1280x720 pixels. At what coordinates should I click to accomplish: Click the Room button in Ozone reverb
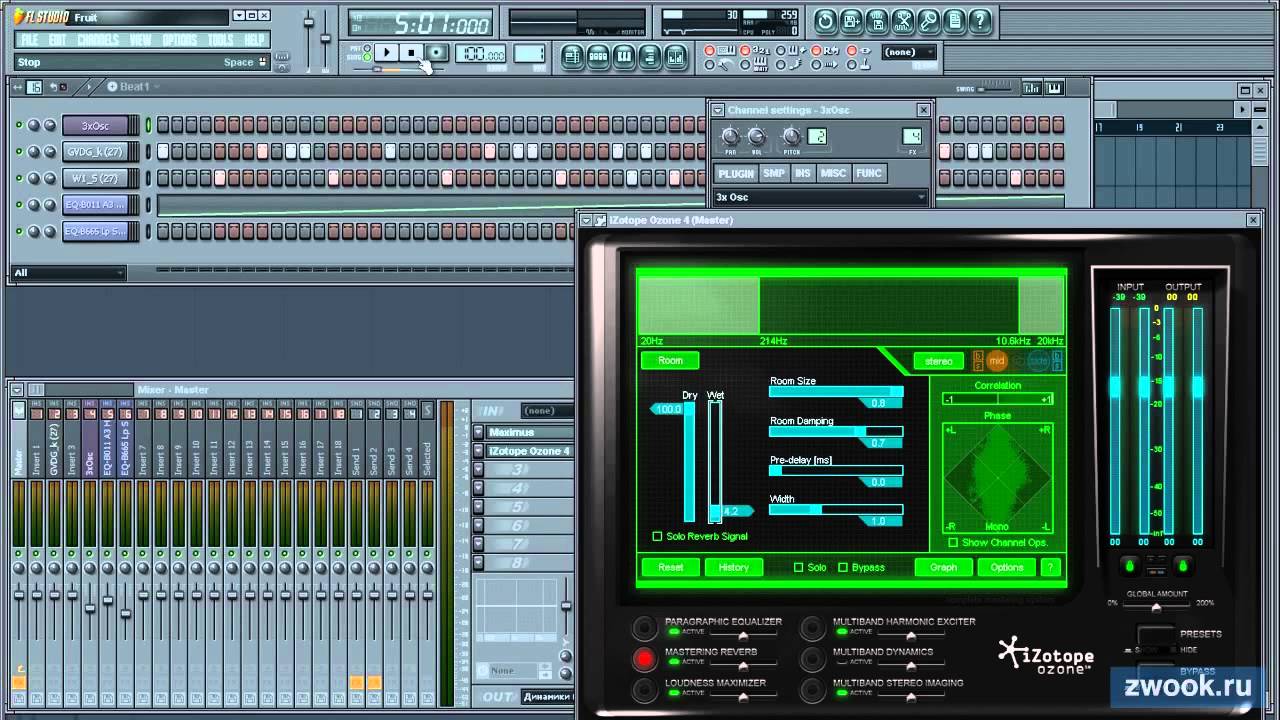point(670,361)
